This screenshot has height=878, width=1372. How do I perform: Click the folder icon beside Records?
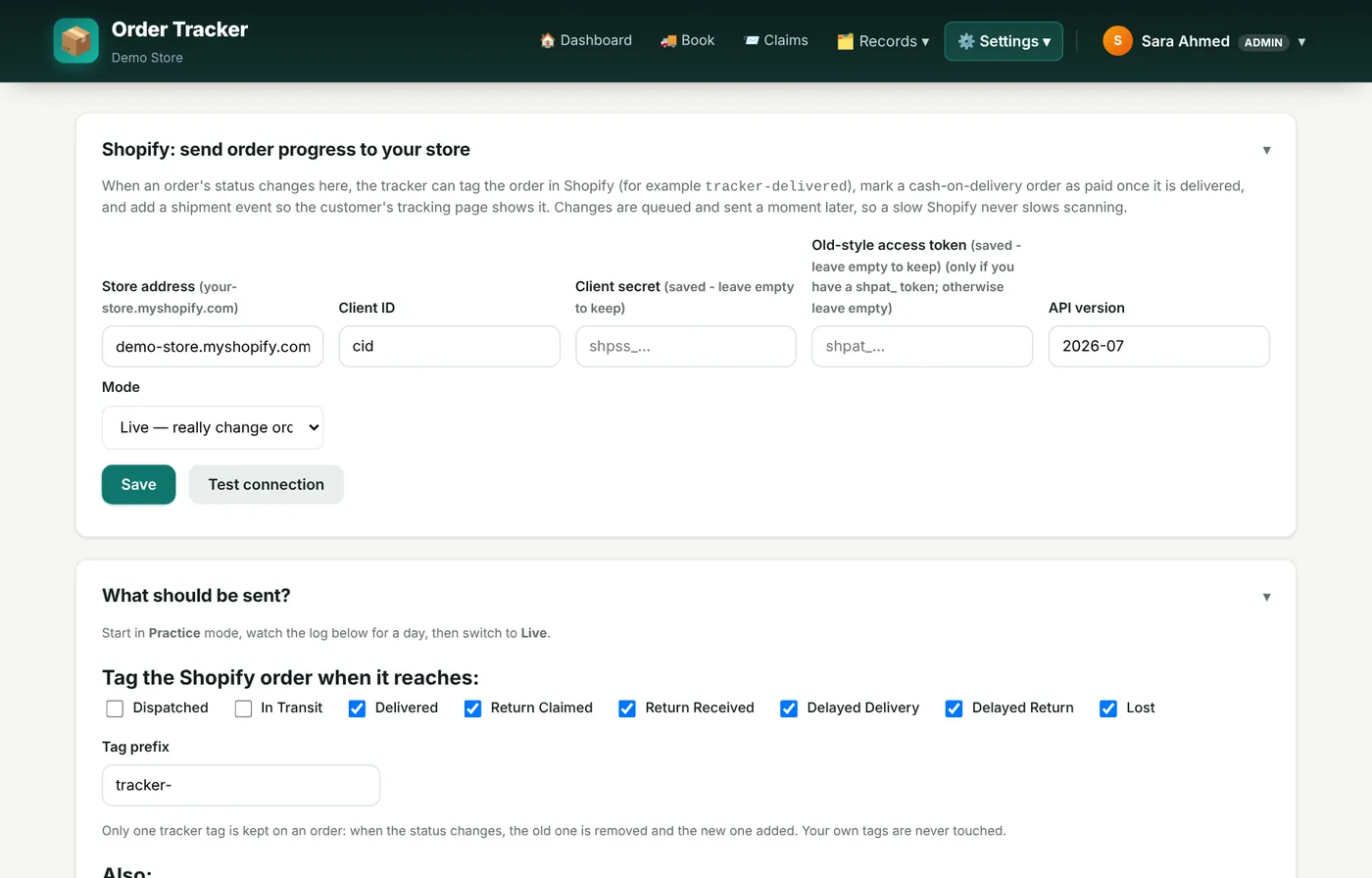[x=845, y=41]
